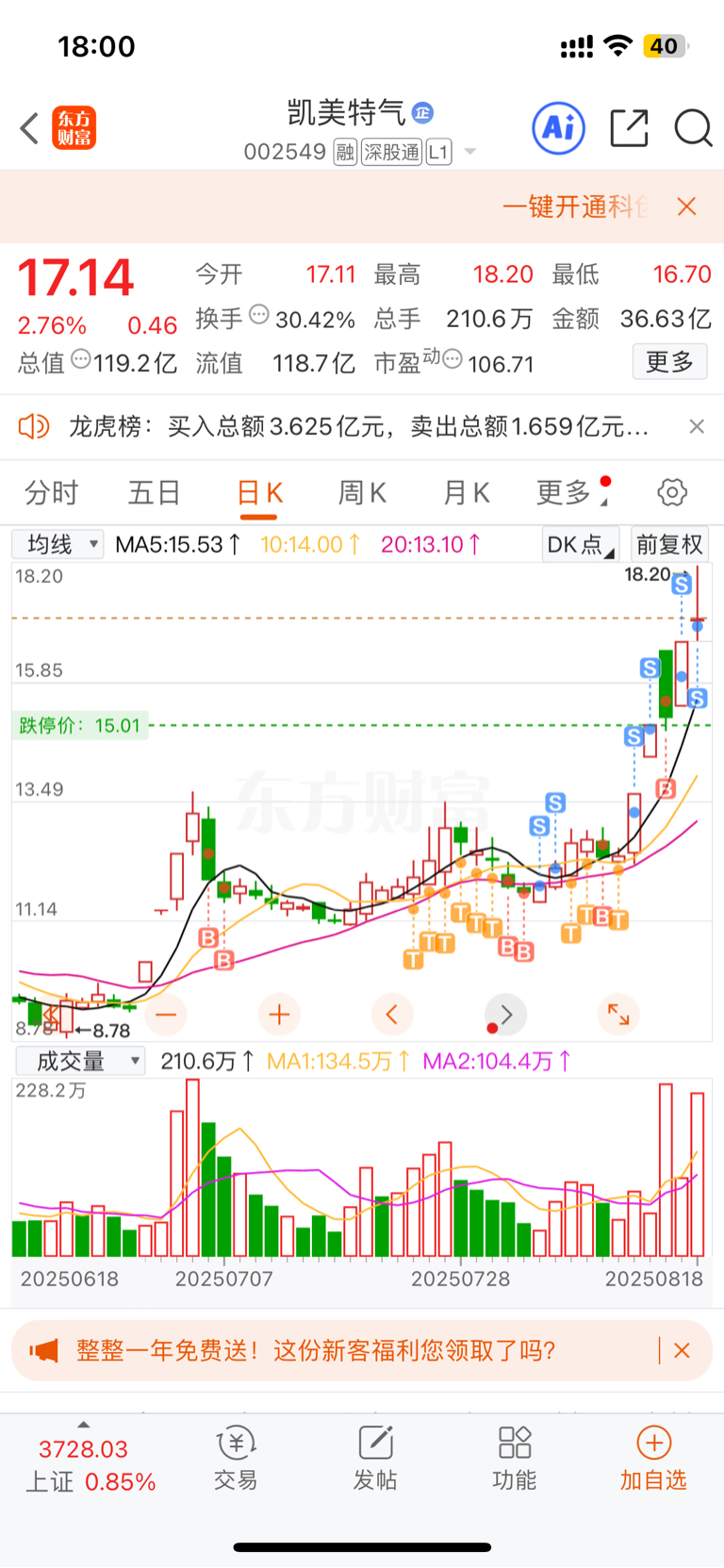Open the 均线 indicator dropdown

point(57,544)
